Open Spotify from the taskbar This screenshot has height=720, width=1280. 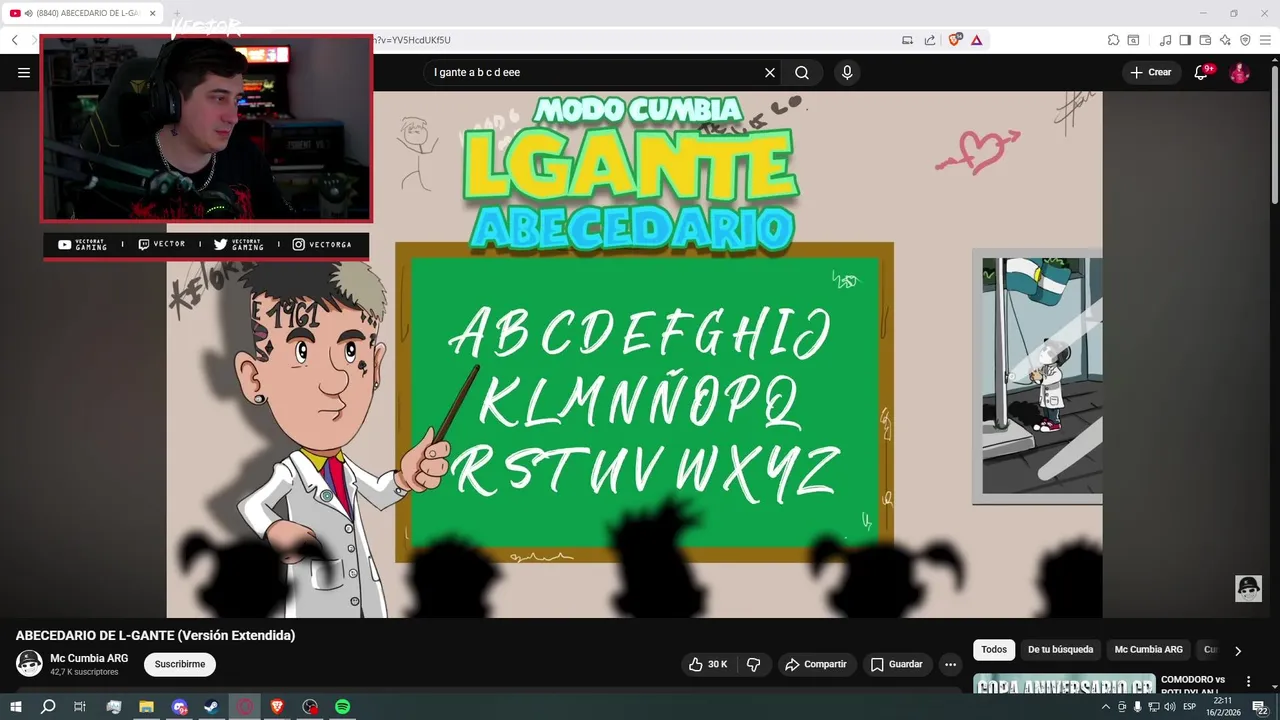[342, 706]
